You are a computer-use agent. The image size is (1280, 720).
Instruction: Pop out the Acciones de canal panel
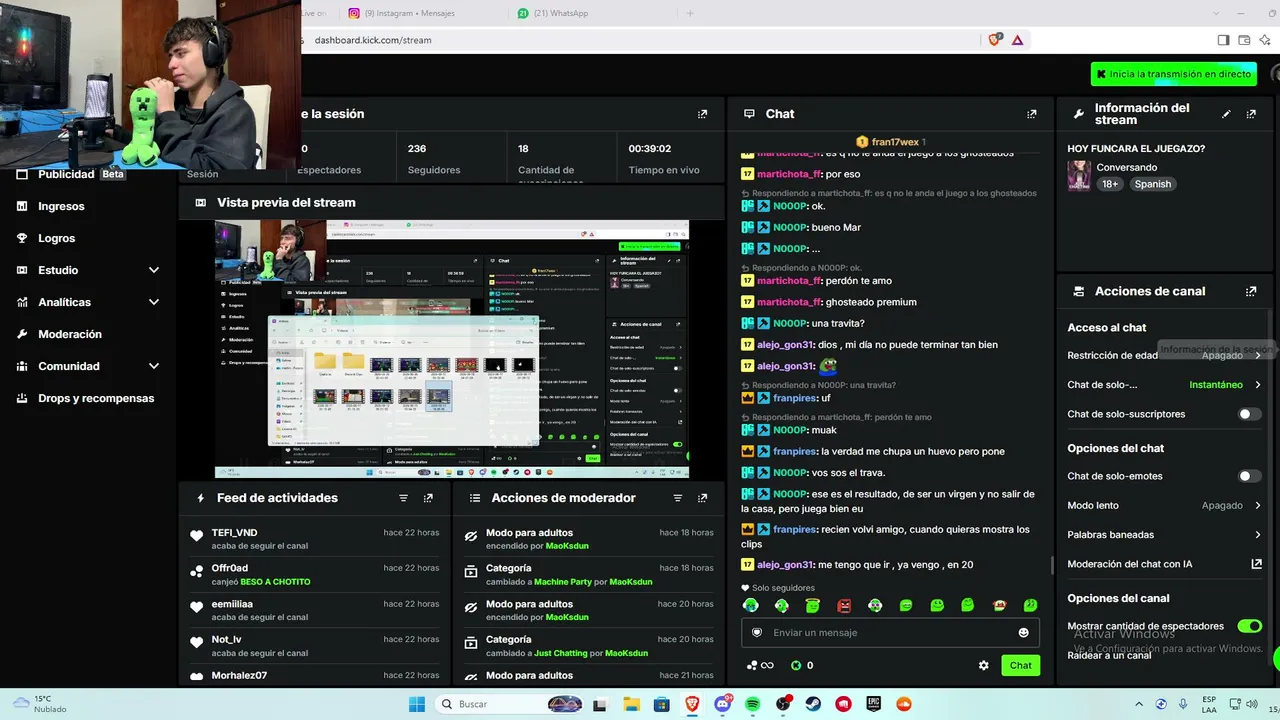click(x=1251, y=291)
